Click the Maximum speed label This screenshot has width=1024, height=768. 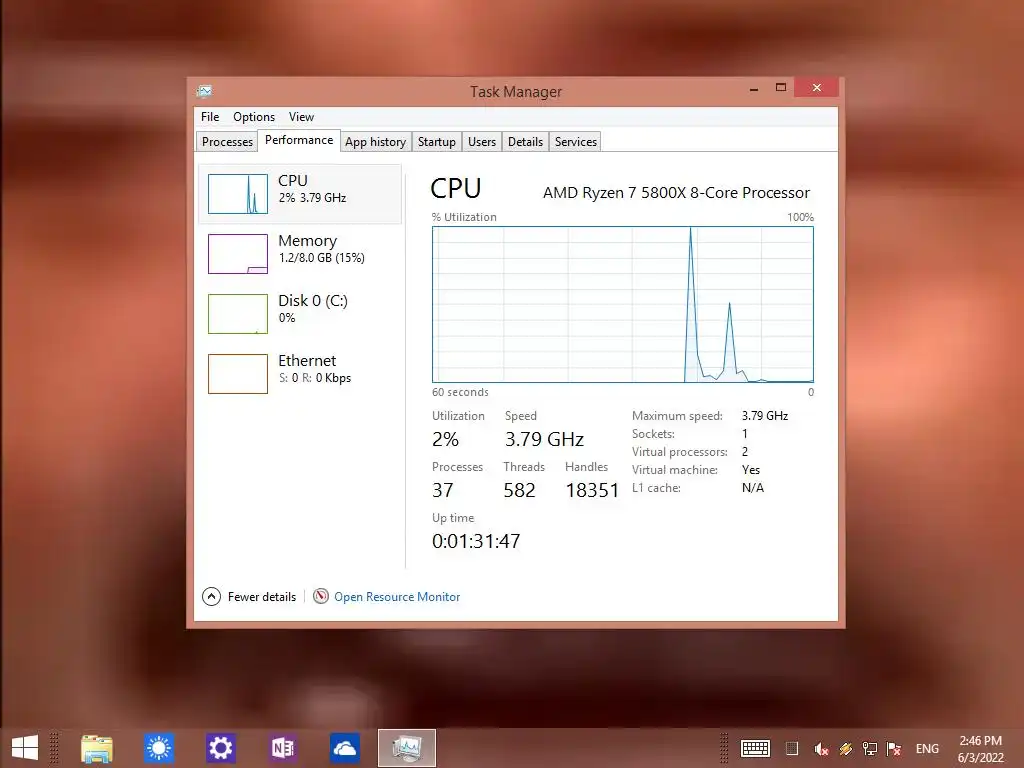[x=677, y=416]
